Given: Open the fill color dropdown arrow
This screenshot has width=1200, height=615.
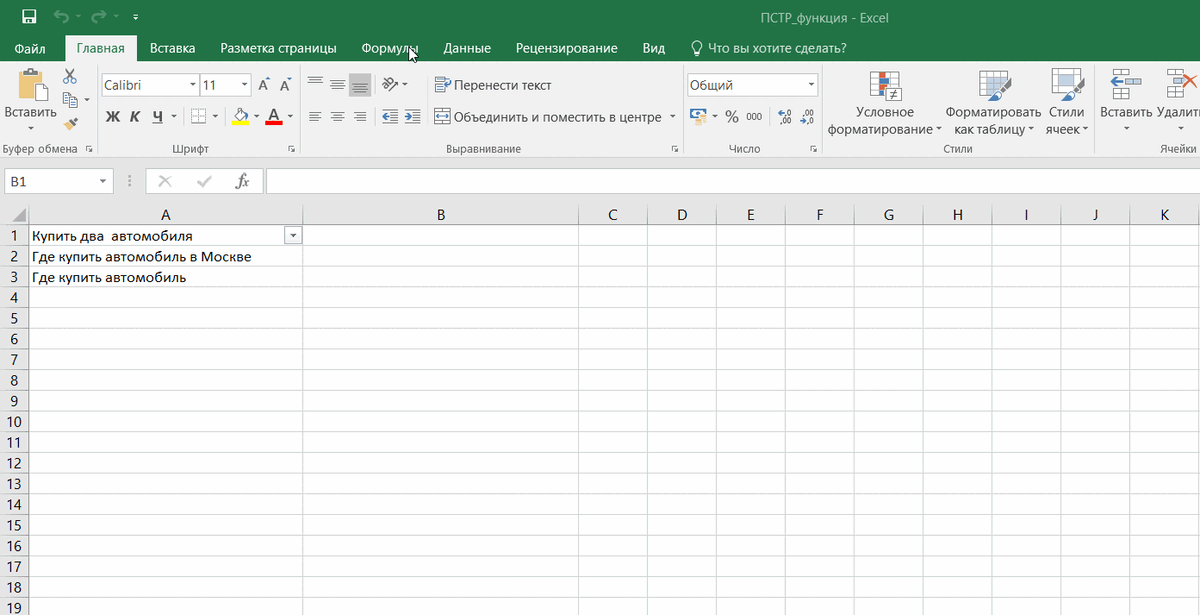Looking at the screenshot, I should pyautogui.click(x=257, y=117).
